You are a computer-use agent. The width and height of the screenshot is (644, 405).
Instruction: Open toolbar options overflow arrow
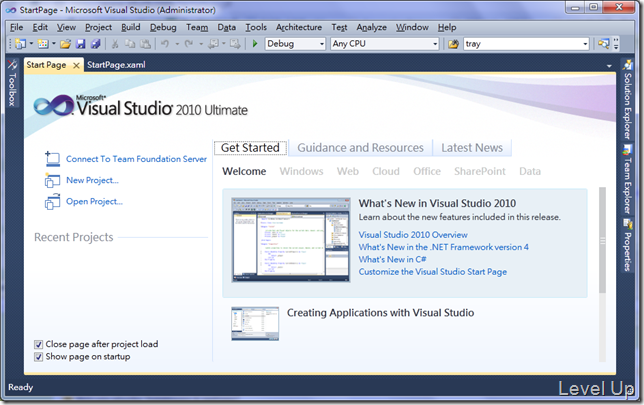[x=616, y=44]
